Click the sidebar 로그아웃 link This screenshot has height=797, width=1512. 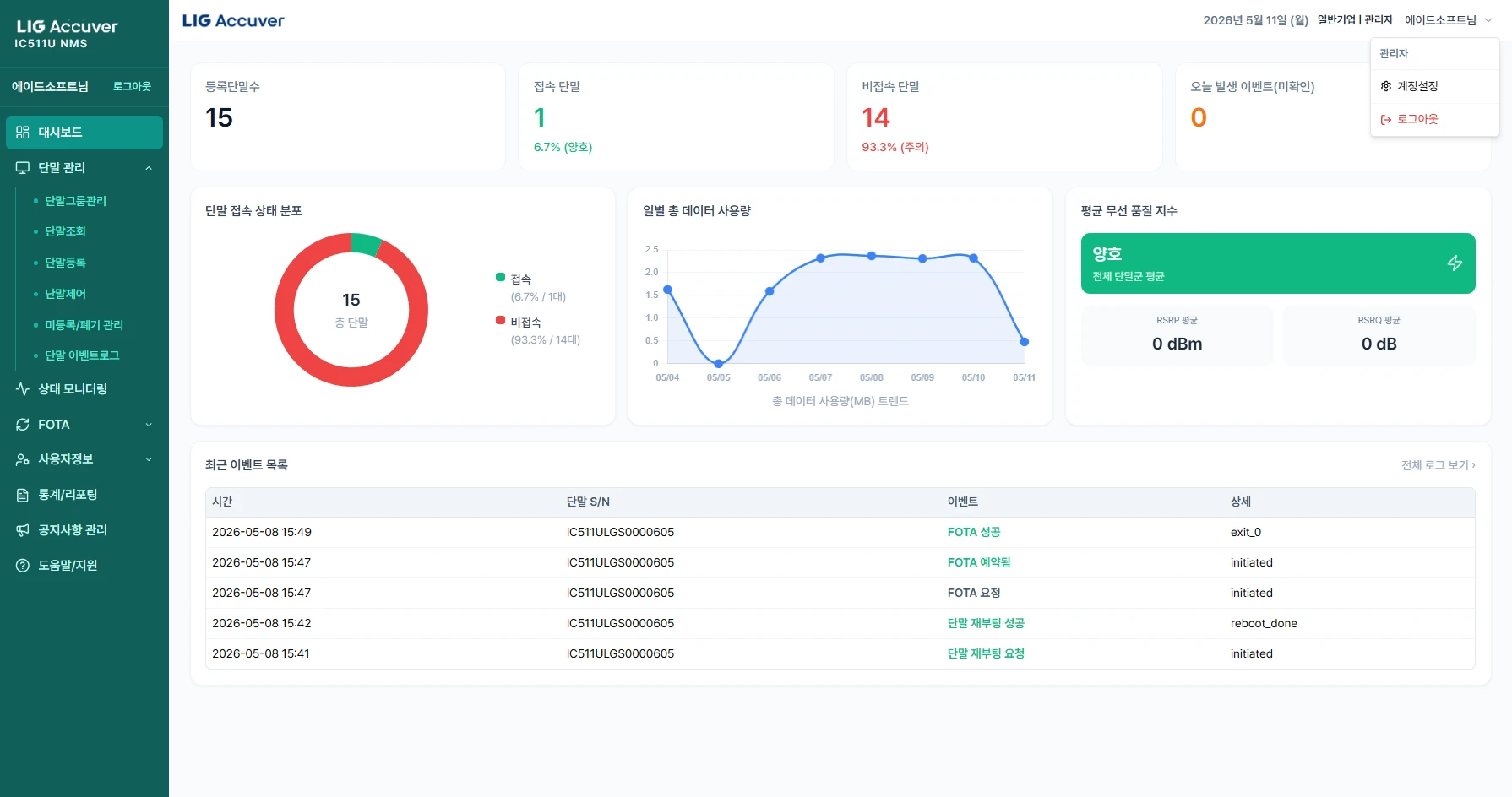(x=132, y=86)
